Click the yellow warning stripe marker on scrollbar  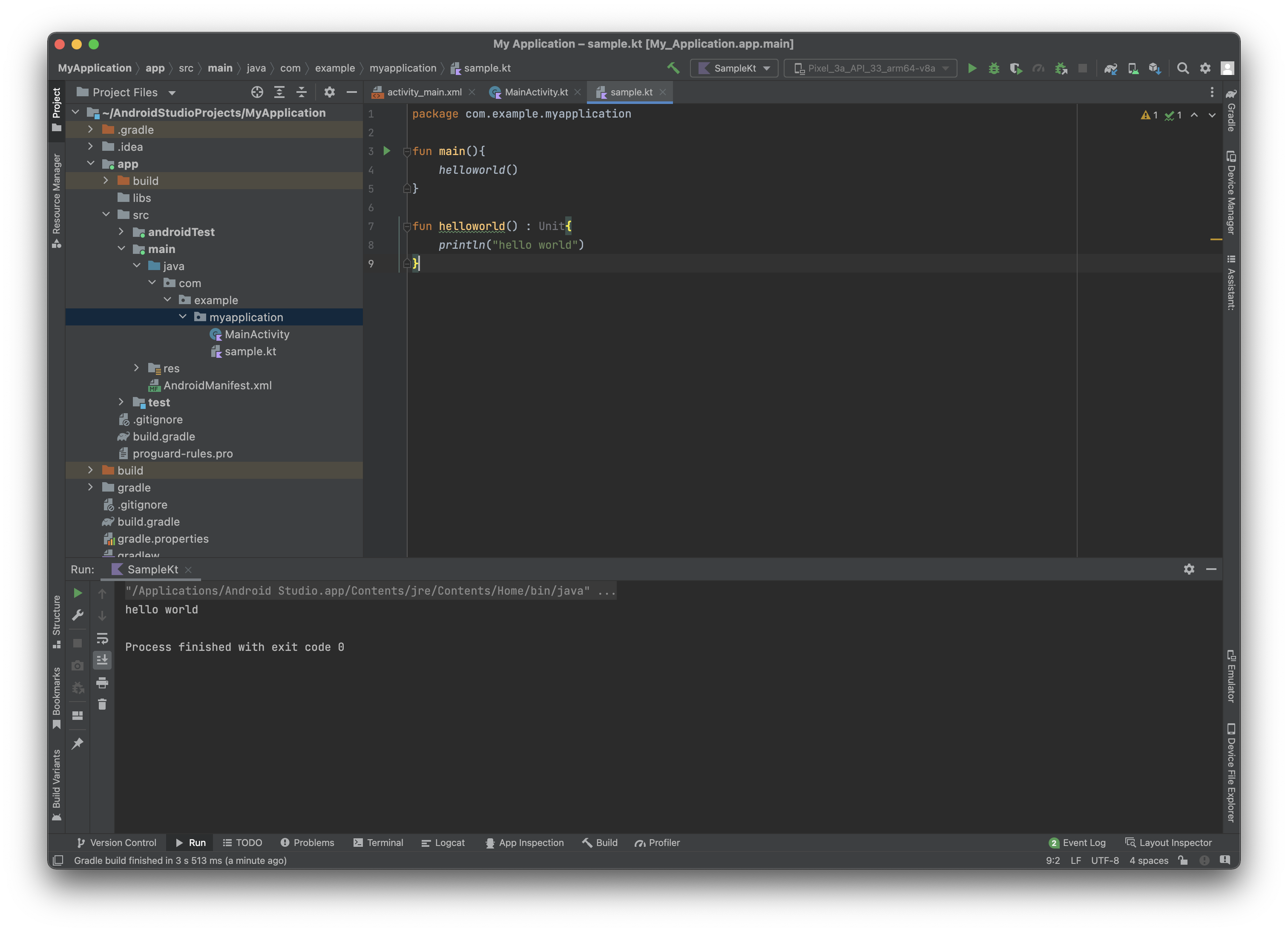1216,240
